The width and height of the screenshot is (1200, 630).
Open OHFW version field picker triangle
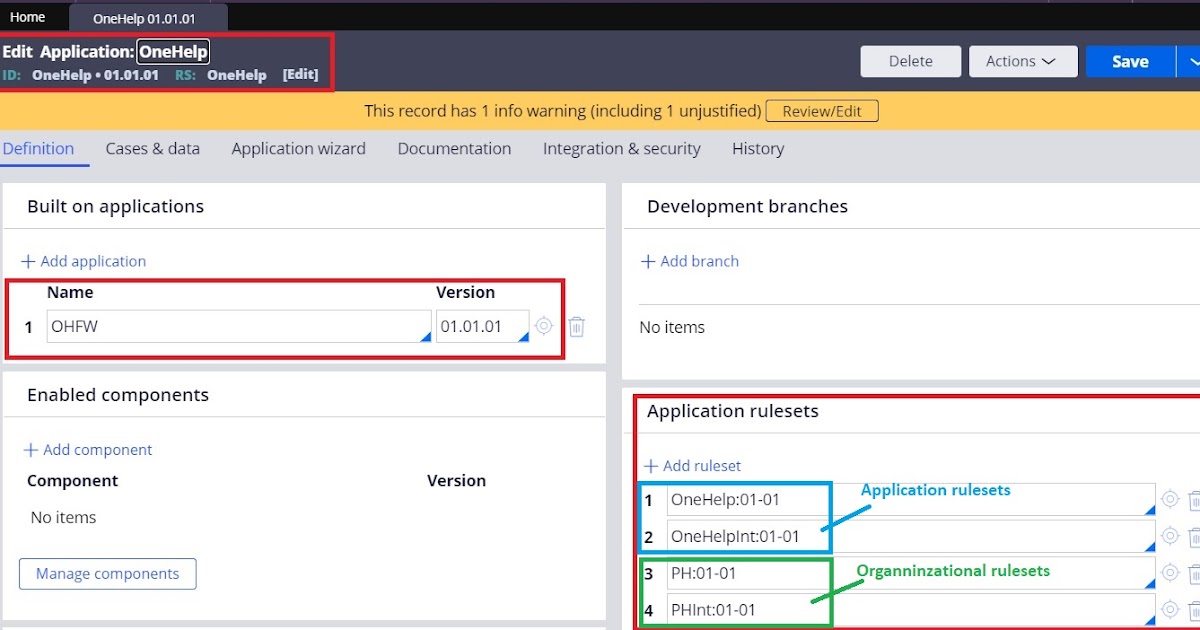pyautogui.click(x=521, y=339)
